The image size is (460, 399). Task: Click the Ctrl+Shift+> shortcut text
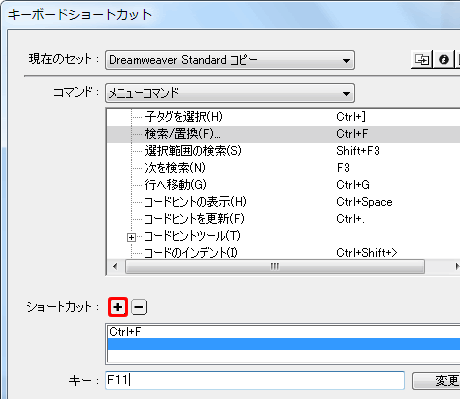(x=367, y=253)
